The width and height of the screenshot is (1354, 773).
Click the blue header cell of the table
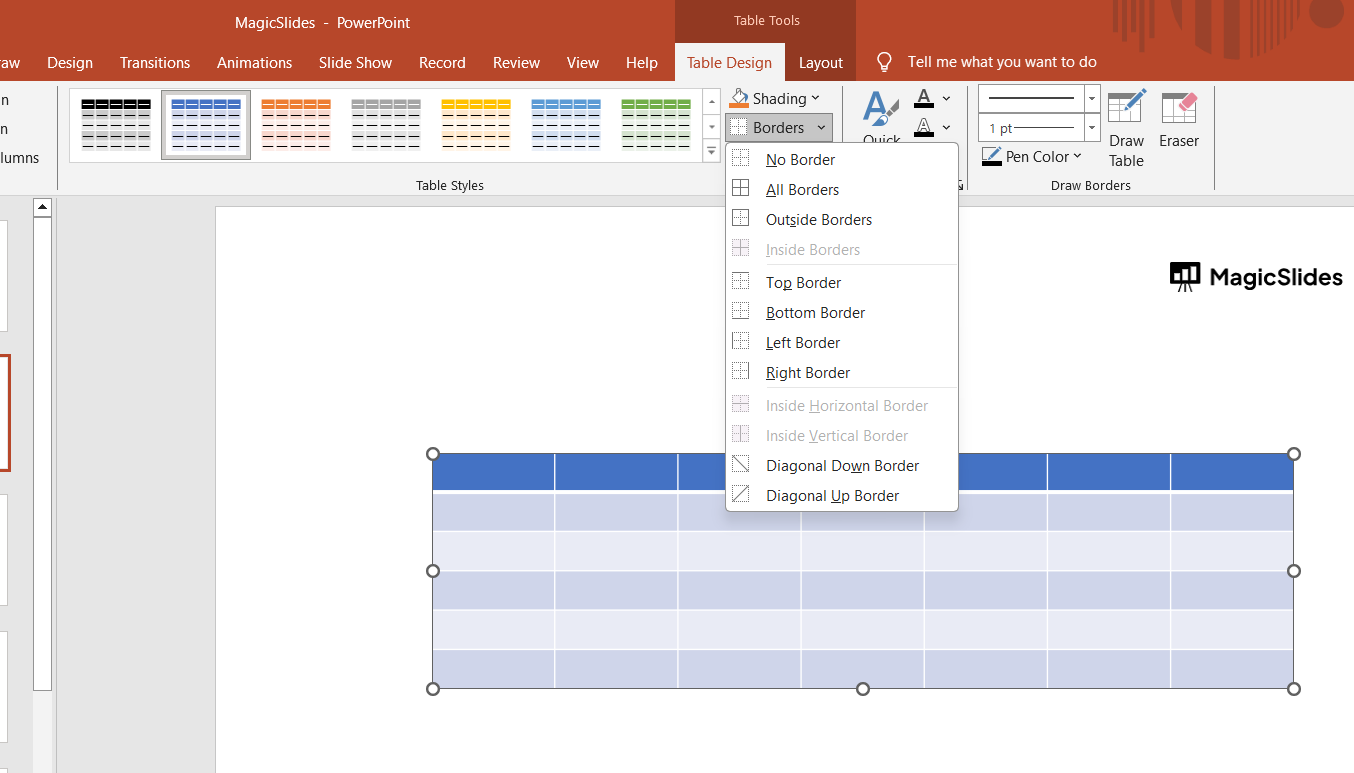coord(493,471)
